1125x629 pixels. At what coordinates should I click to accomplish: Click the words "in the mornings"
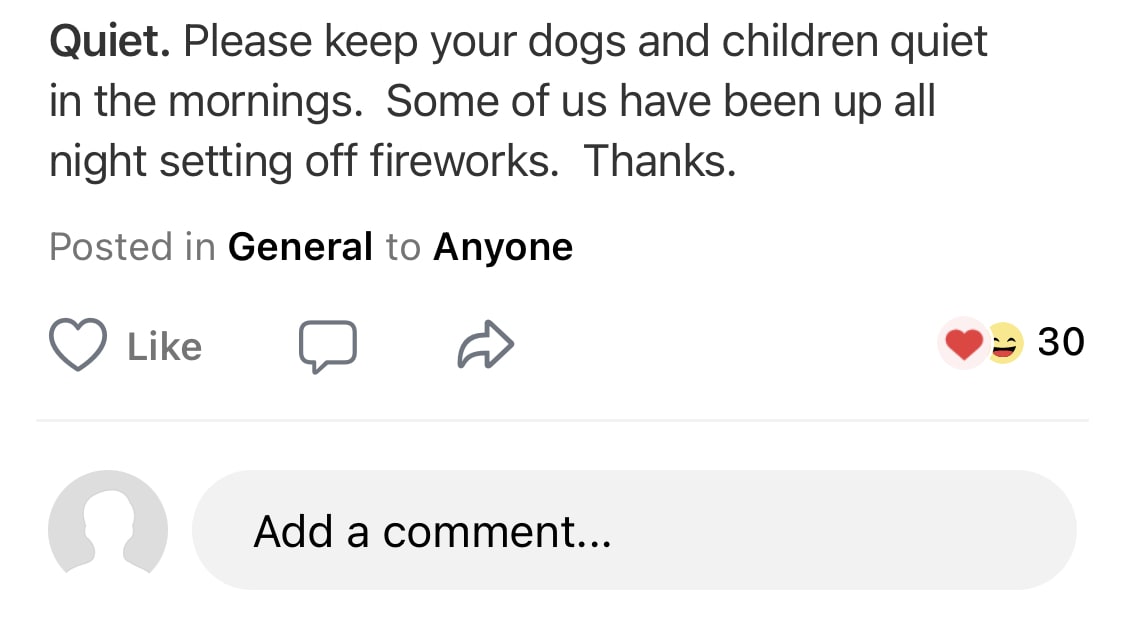pyautogui.click(x=205, y=101)
